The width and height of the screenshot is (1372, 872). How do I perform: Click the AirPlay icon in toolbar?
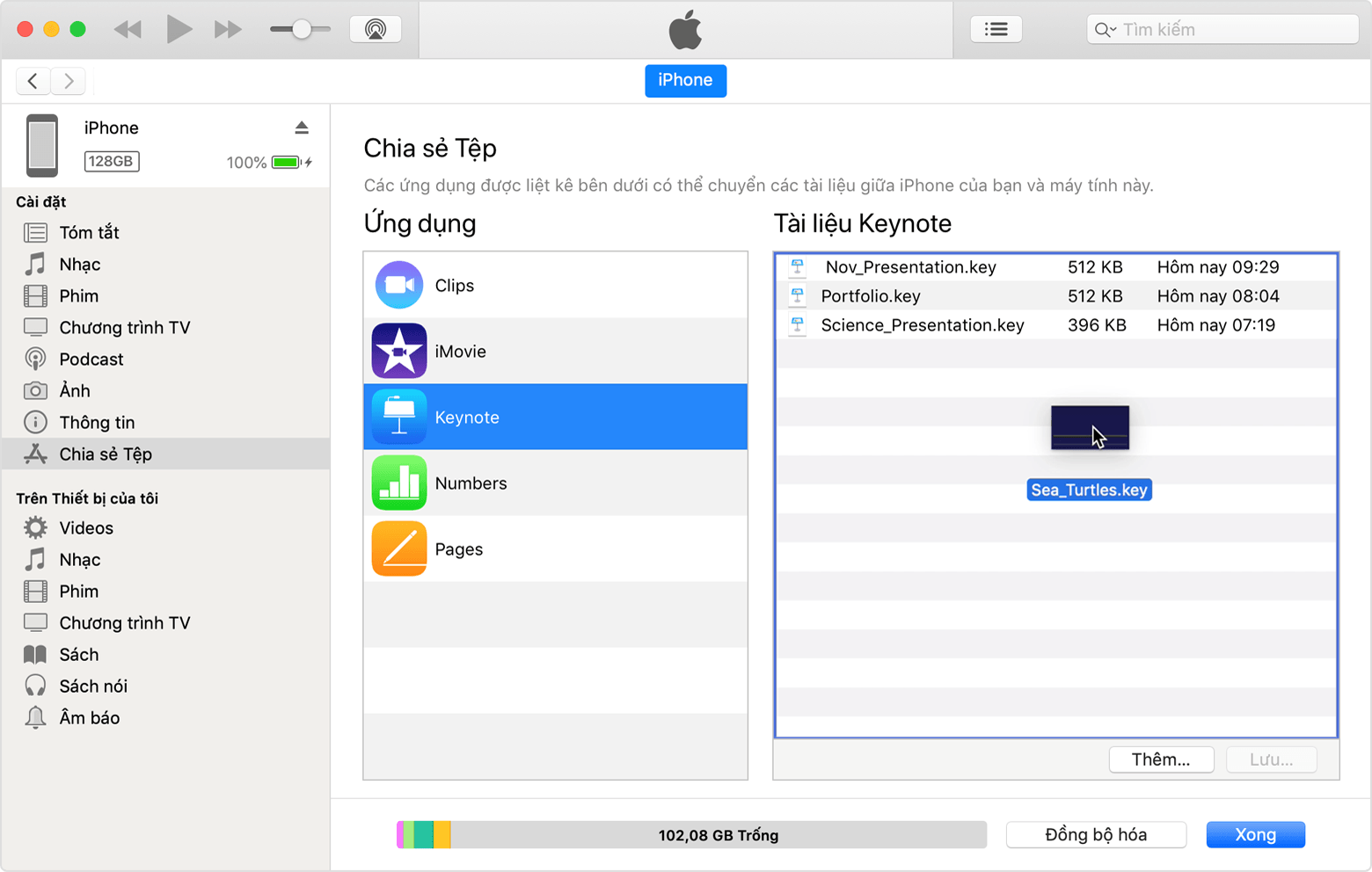point(376,27)
